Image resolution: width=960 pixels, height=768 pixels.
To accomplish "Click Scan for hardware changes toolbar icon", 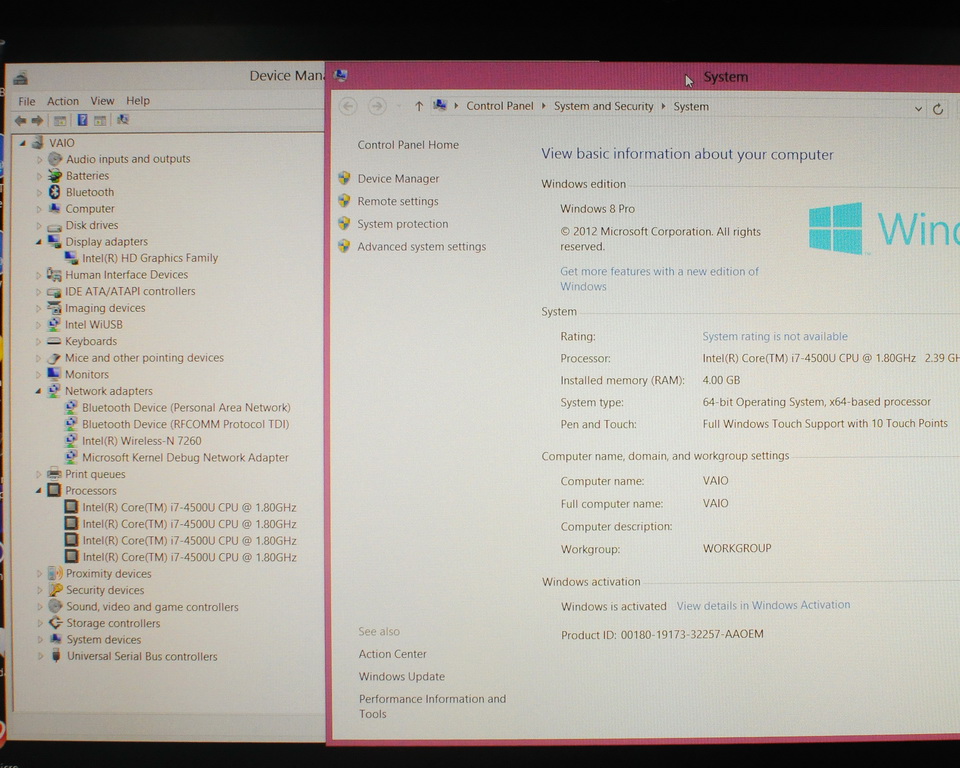I will coord(123,120).
